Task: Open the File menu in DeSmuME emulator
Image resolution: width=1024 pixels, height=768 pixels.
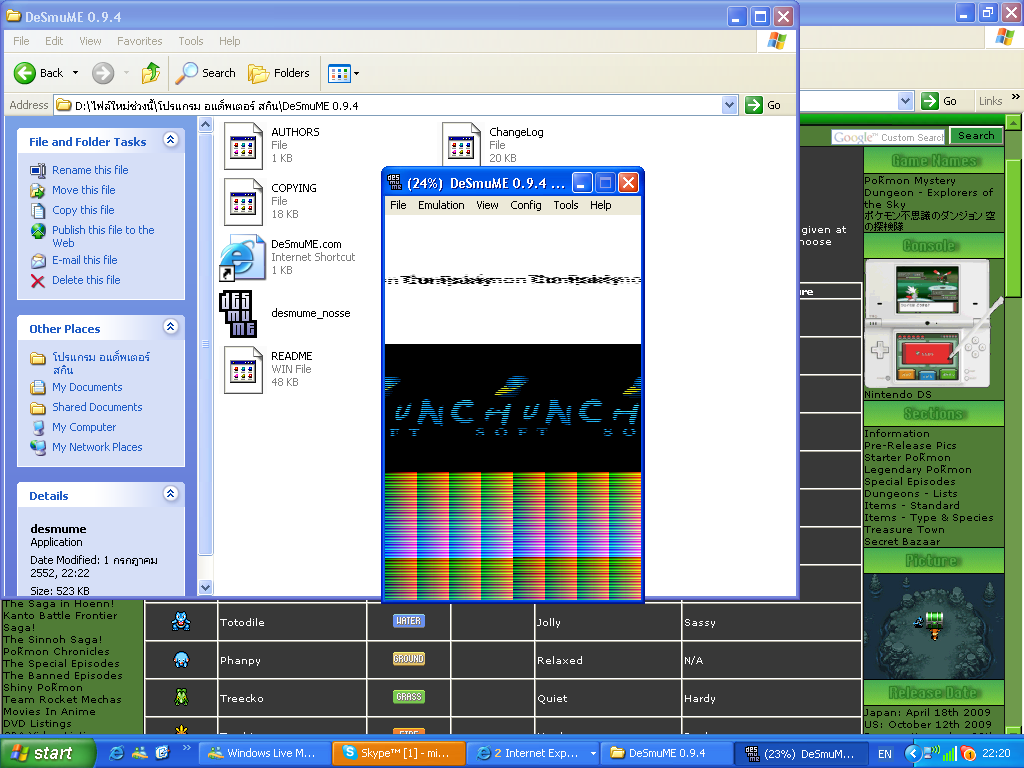Action: [398, 205]
